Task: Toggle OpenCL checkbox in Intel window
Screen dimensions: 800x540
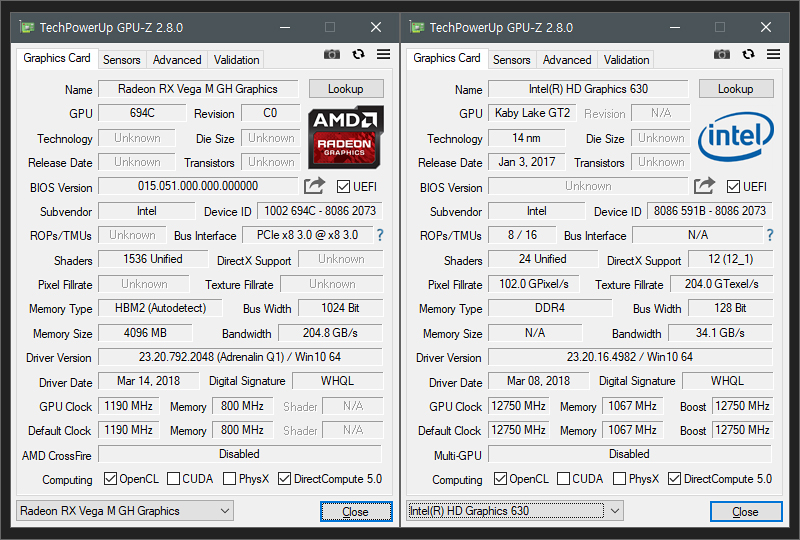Action: pyautogui.click(x=500, y=479)
